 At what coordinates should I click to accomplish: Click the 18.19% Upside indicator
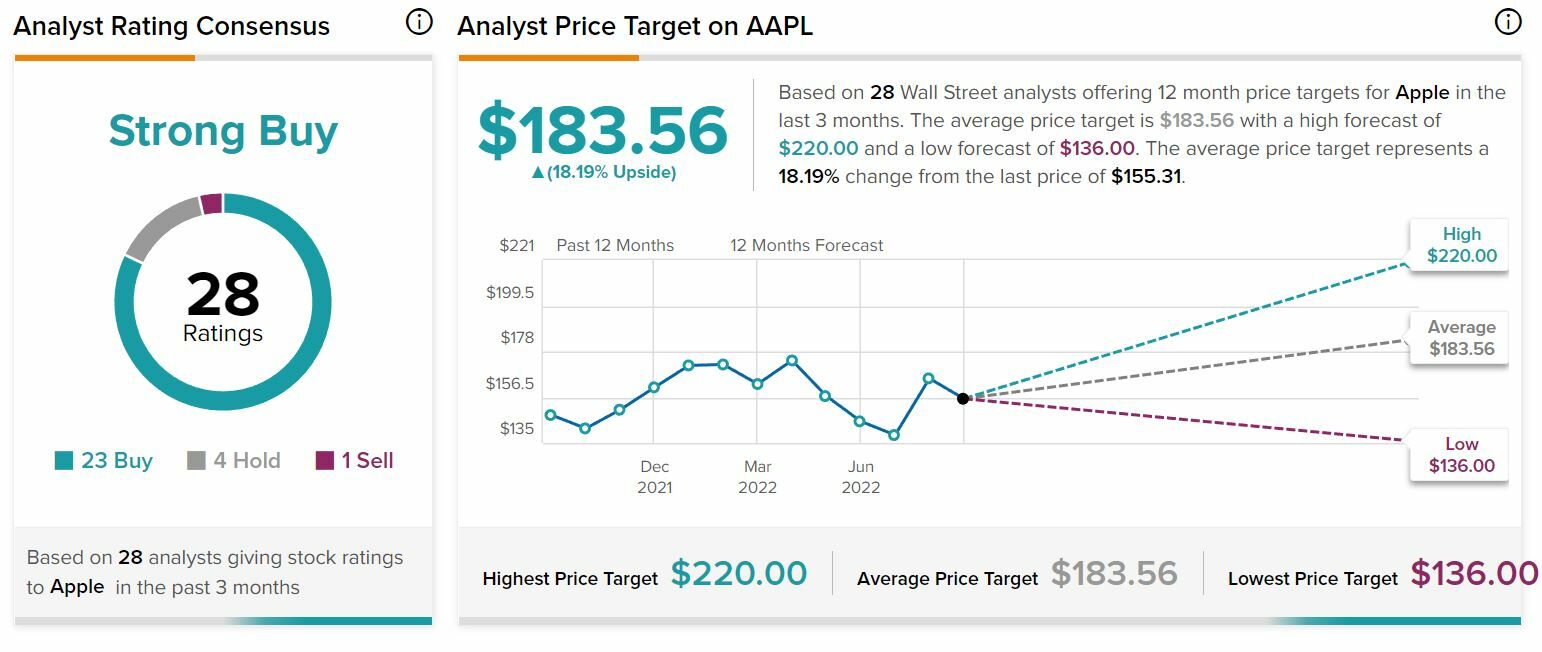pyautogui.click(x=603, y=173)
